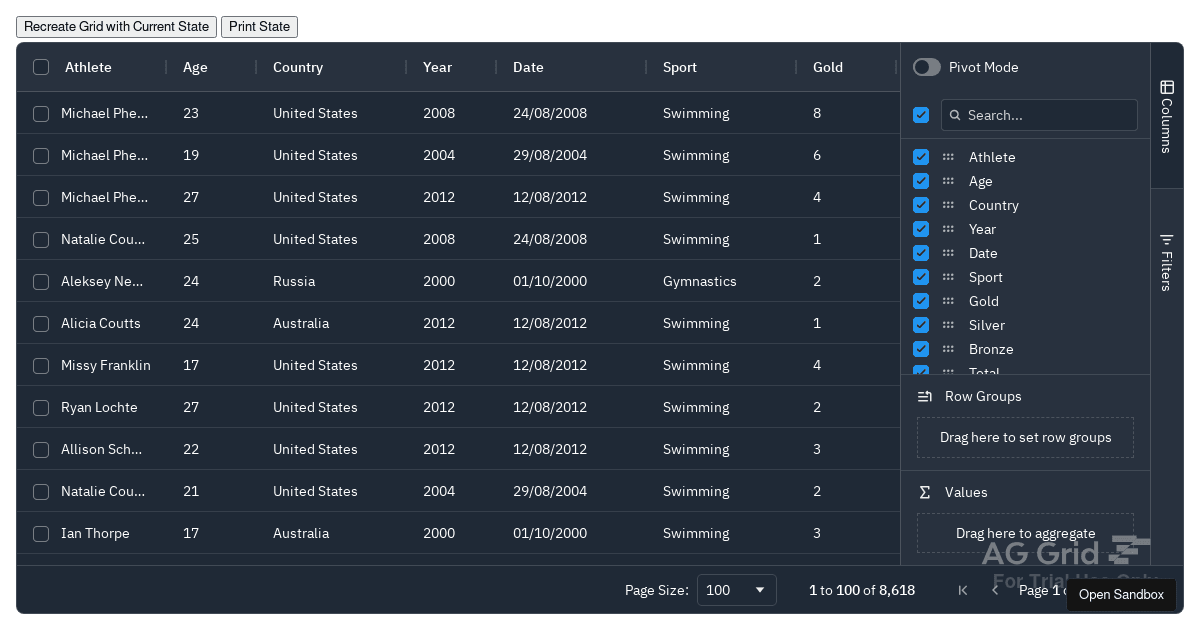
Task: Click the Values sigma aggregation icon
Action: click(924, 492)
